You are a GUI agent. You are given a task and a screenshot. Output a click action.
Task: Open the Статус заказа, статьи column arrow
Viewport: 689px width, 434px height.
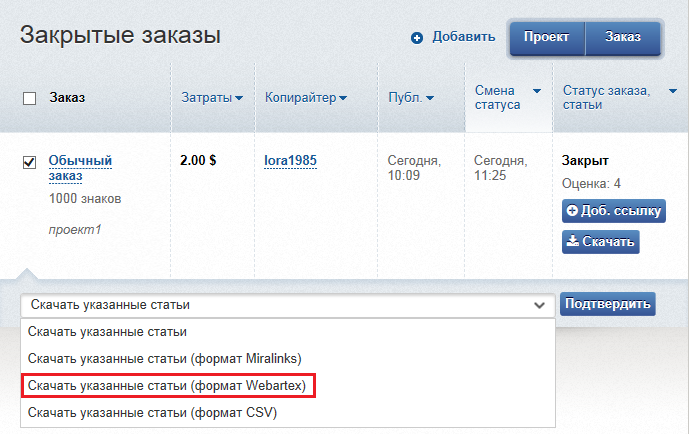669,91
